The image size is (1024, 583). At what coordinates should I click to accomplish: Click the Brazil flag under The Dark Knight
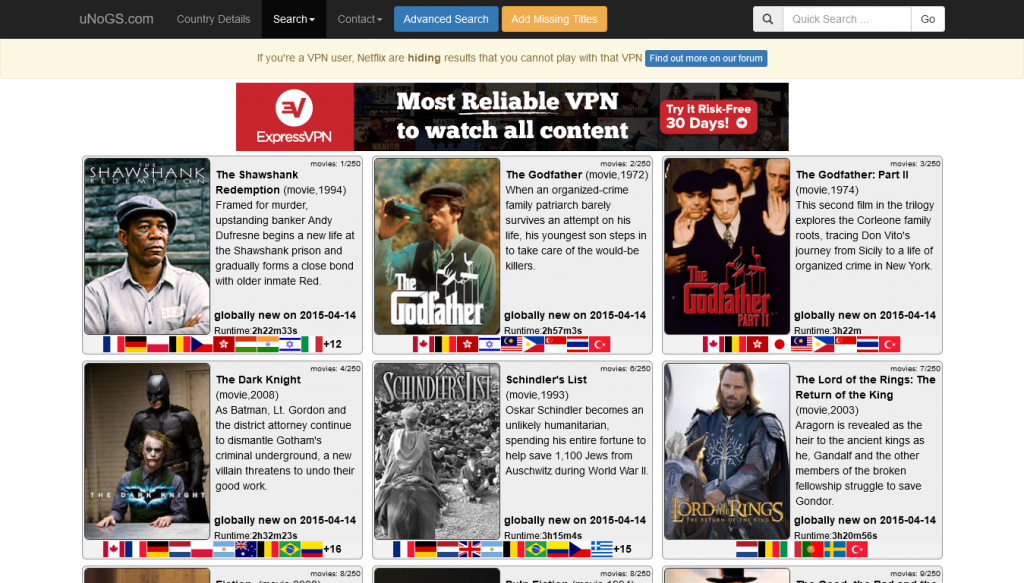[x=290, y=549]
